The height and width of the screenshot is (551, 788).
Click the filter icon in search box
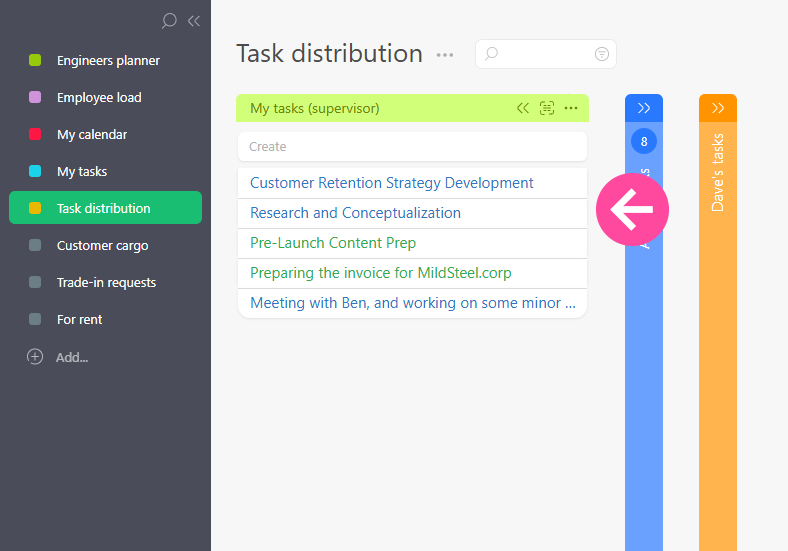(x=602, y=54)
